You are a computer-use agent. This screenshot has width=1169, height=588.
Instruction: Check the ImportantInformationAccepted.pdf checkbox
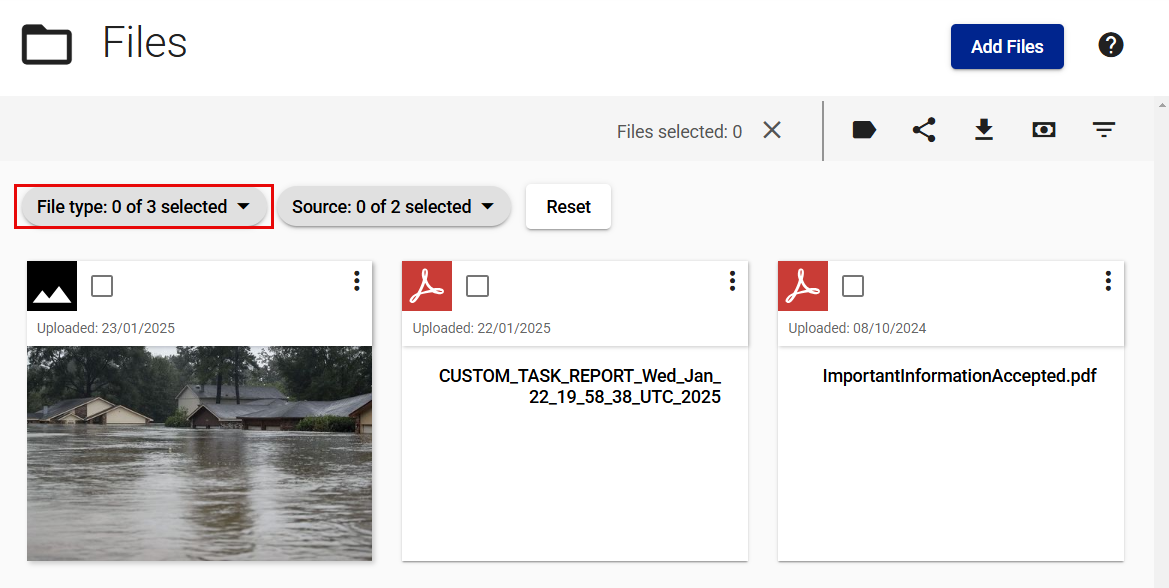click(x=853, y=286)
